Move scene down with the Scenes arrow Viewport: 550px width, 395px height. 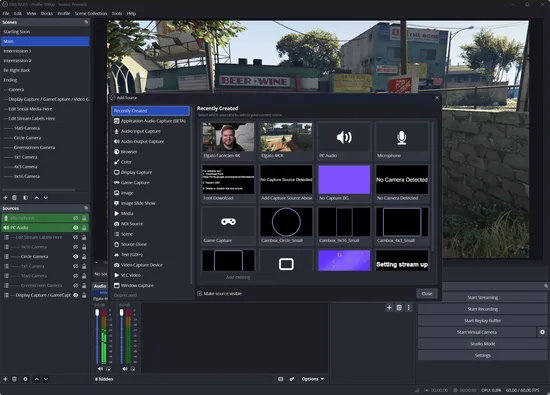point(46,198)
